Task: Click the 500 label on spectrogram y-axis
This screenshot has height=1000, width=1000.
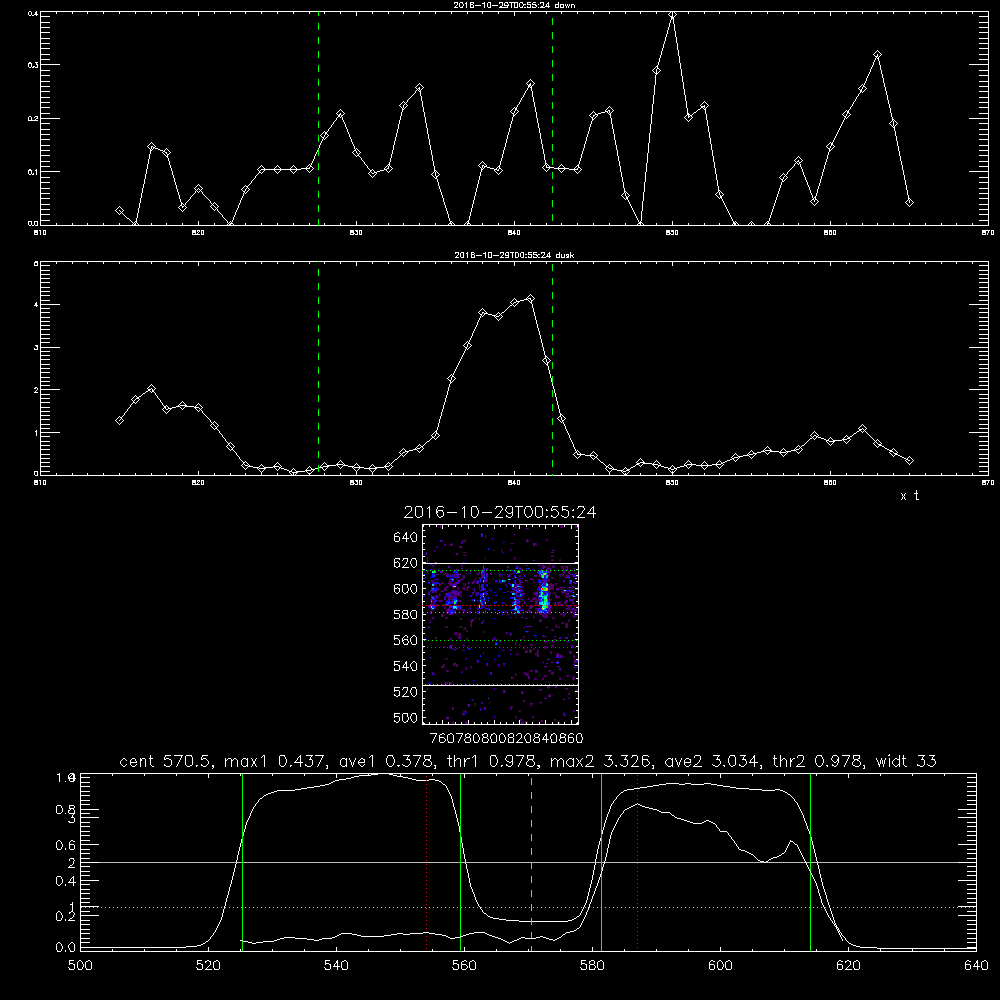Action: tap(405, 717)
